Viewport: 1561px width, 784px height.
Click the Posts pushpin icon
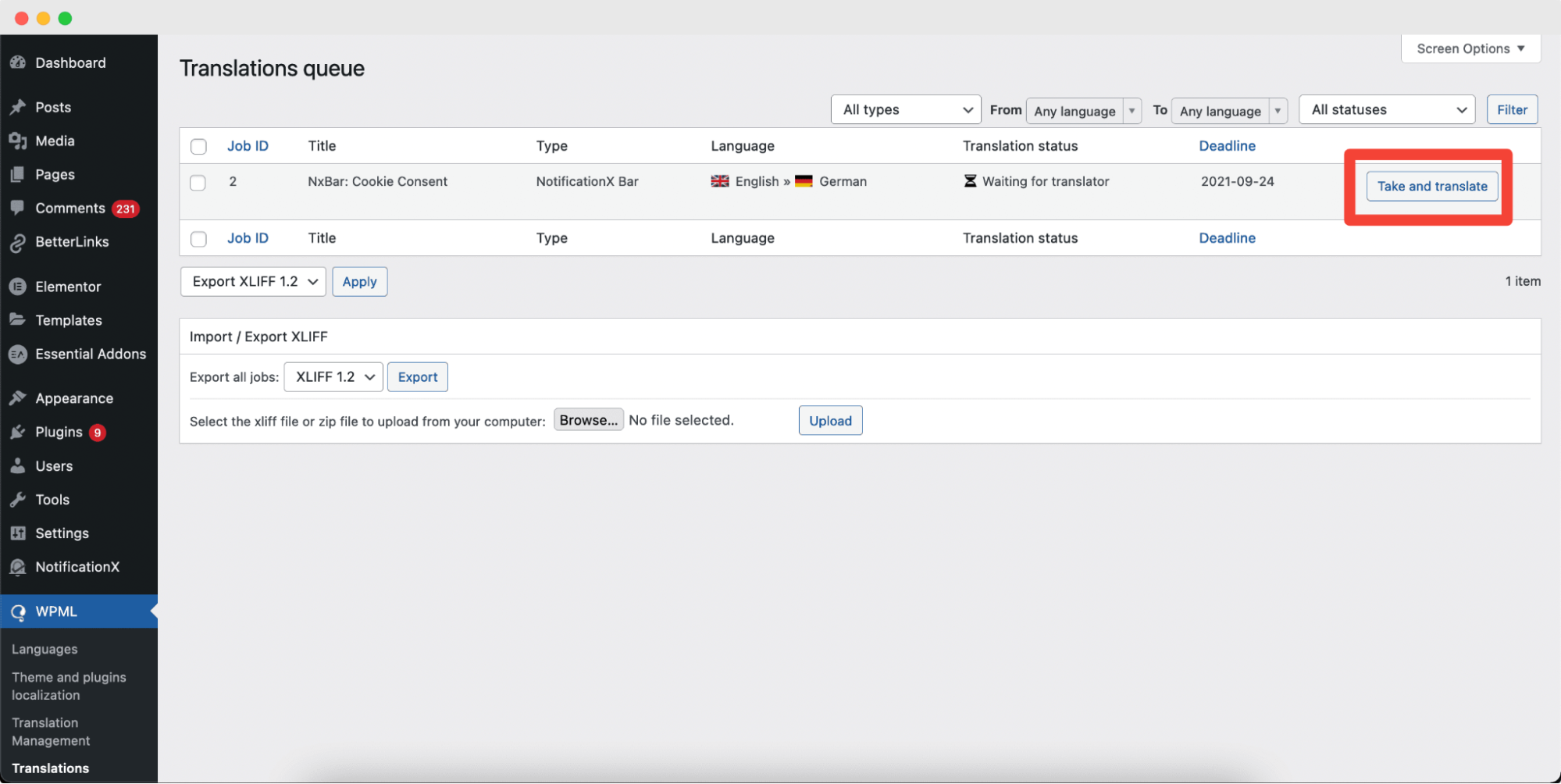tap(18, 107)
